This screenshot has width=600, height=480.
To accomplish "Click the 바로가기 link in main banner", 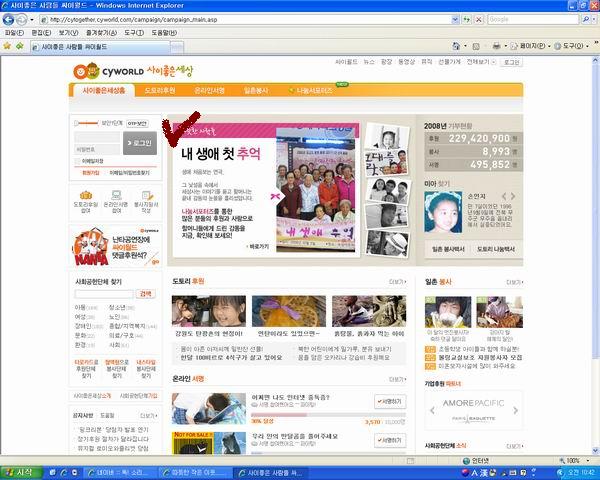I will point(258,247).
